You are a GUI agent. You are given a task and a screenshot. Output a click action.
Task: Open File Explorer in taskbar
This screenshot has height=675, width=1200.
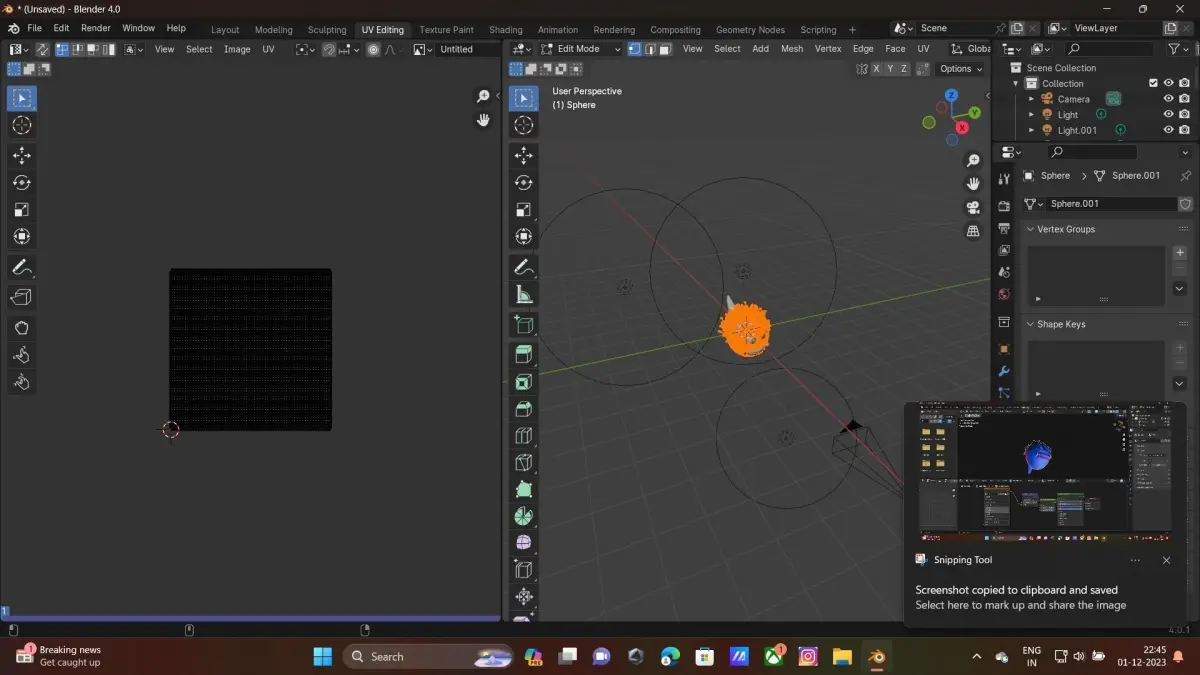pyautogui.click(x=842, y=657)
